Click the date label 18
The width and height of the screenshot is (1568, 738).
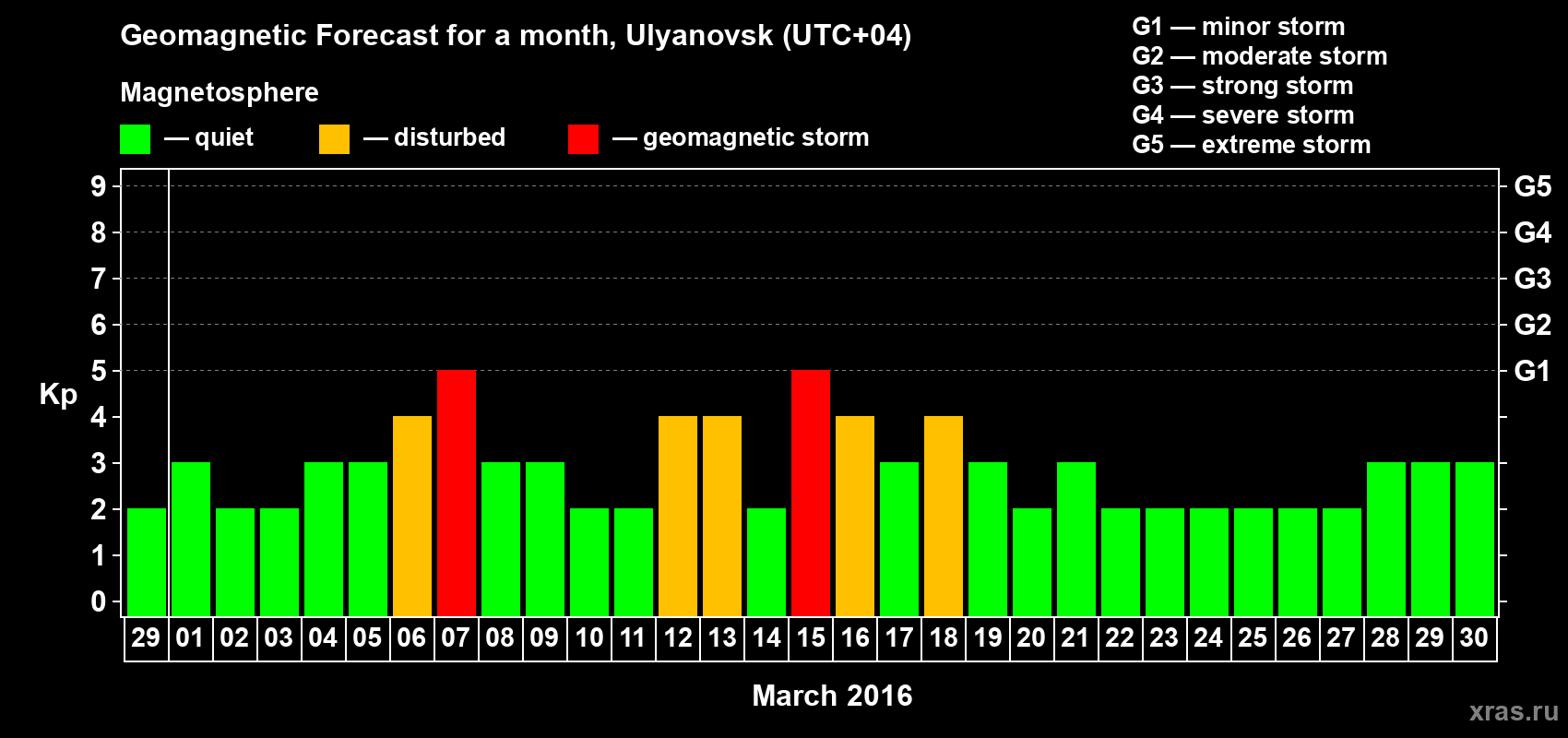943,637
